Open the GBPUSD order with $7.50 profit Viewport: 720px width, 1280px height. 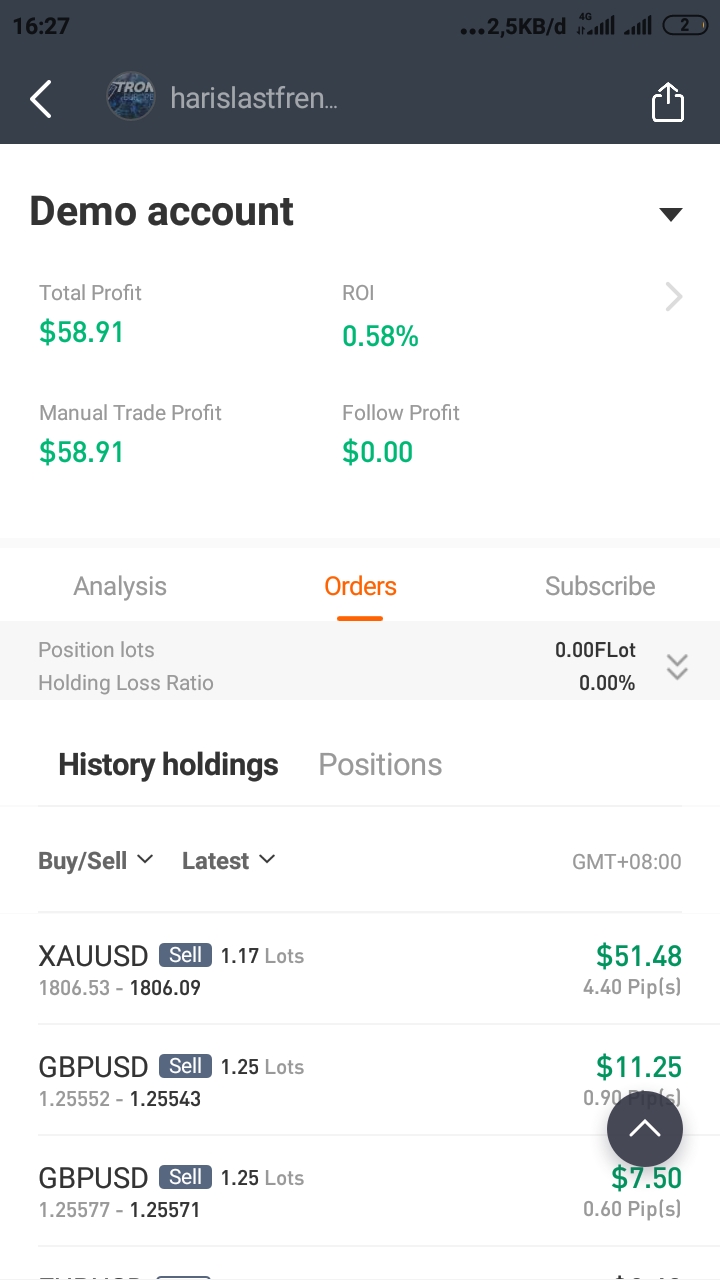point(360,1191)
